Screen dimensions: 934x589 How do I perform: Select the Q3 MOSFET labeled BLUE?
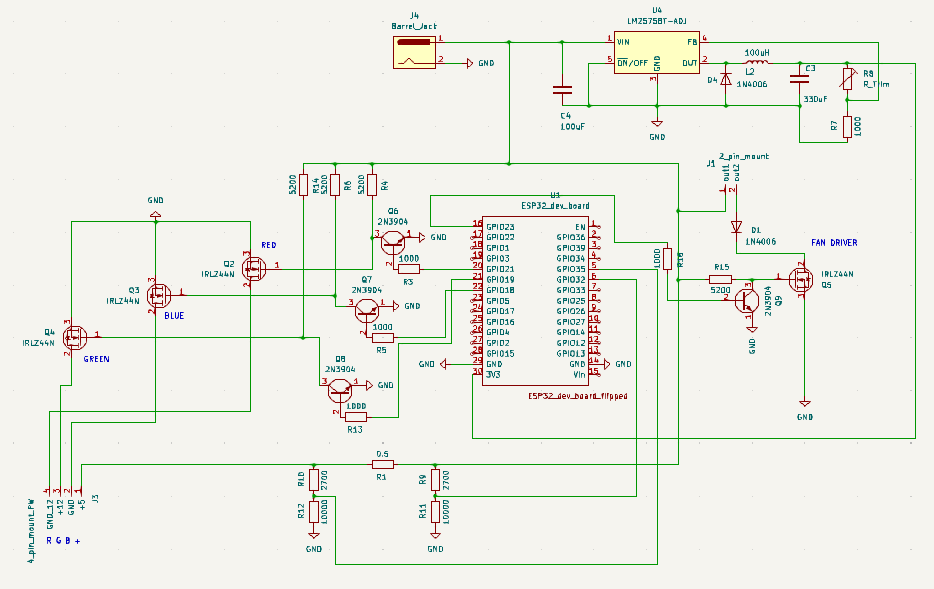click(x=157, y=294)
